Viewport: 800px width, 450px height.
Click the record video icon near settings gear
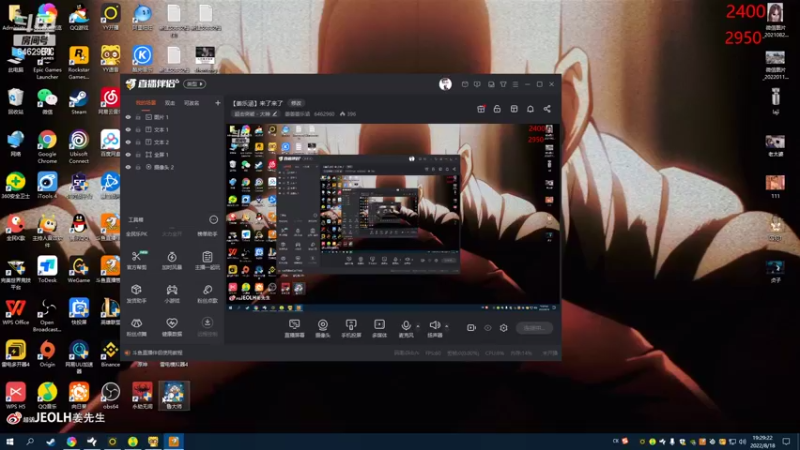pos(471,328)
